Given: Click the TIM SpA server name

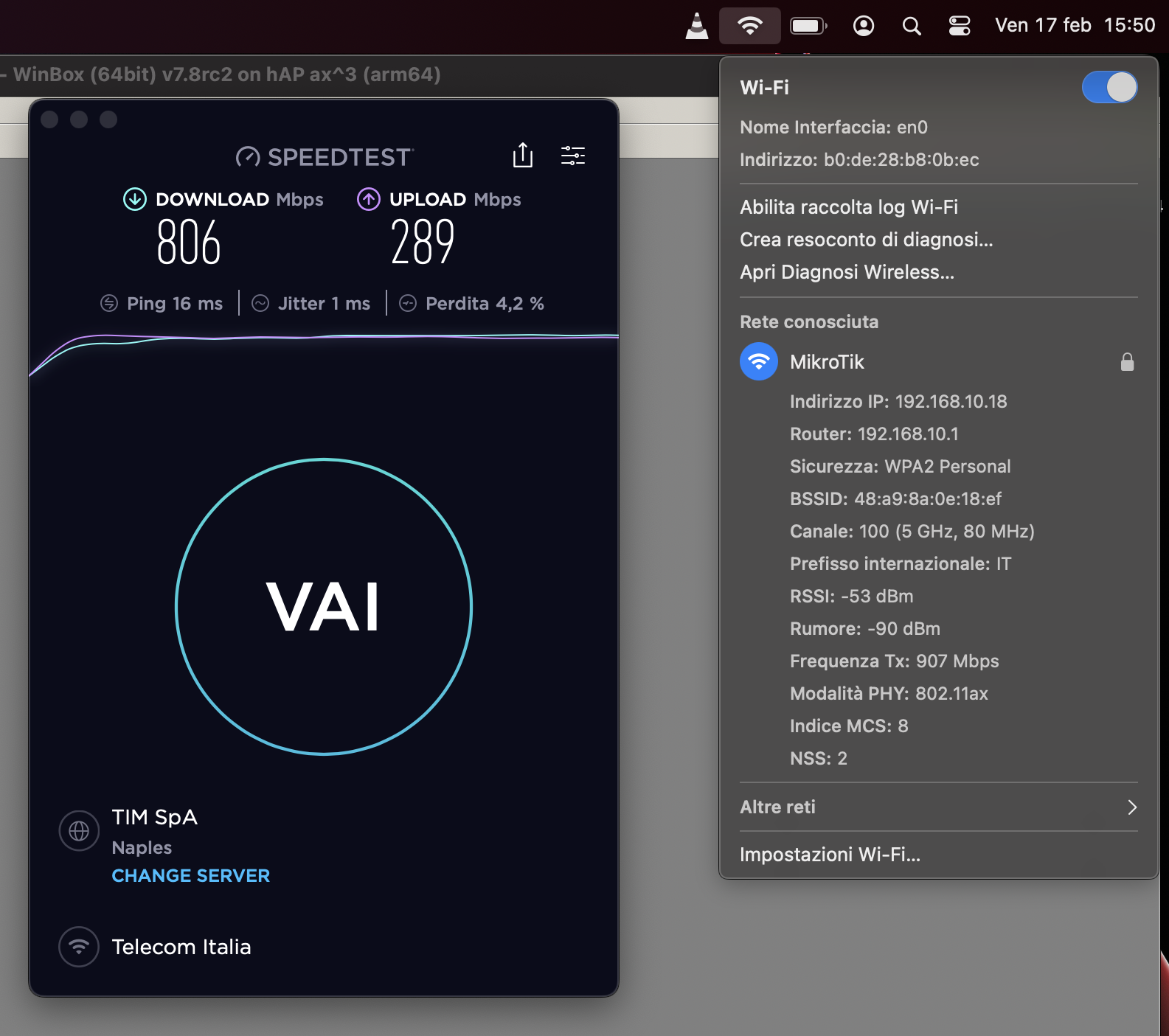Looking at the screenshot, I should 155,817.
